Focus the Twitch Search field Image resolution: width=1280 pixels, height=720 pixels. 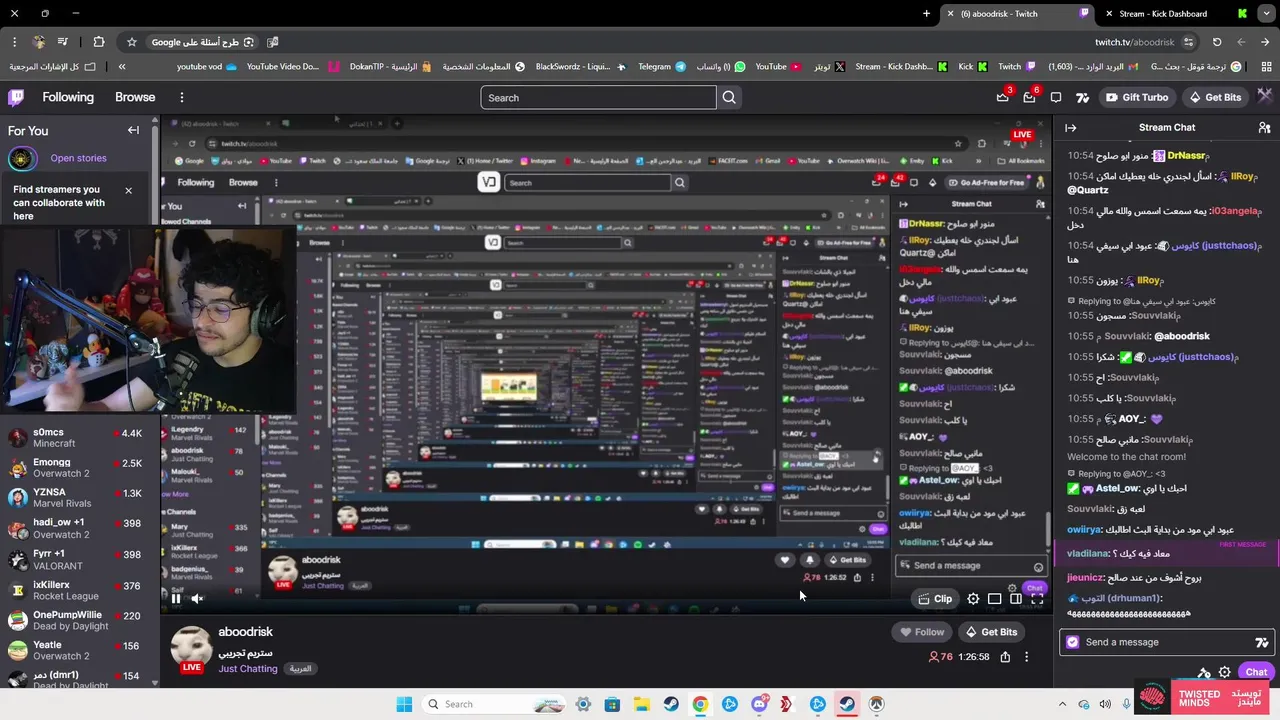coord(598,97)
